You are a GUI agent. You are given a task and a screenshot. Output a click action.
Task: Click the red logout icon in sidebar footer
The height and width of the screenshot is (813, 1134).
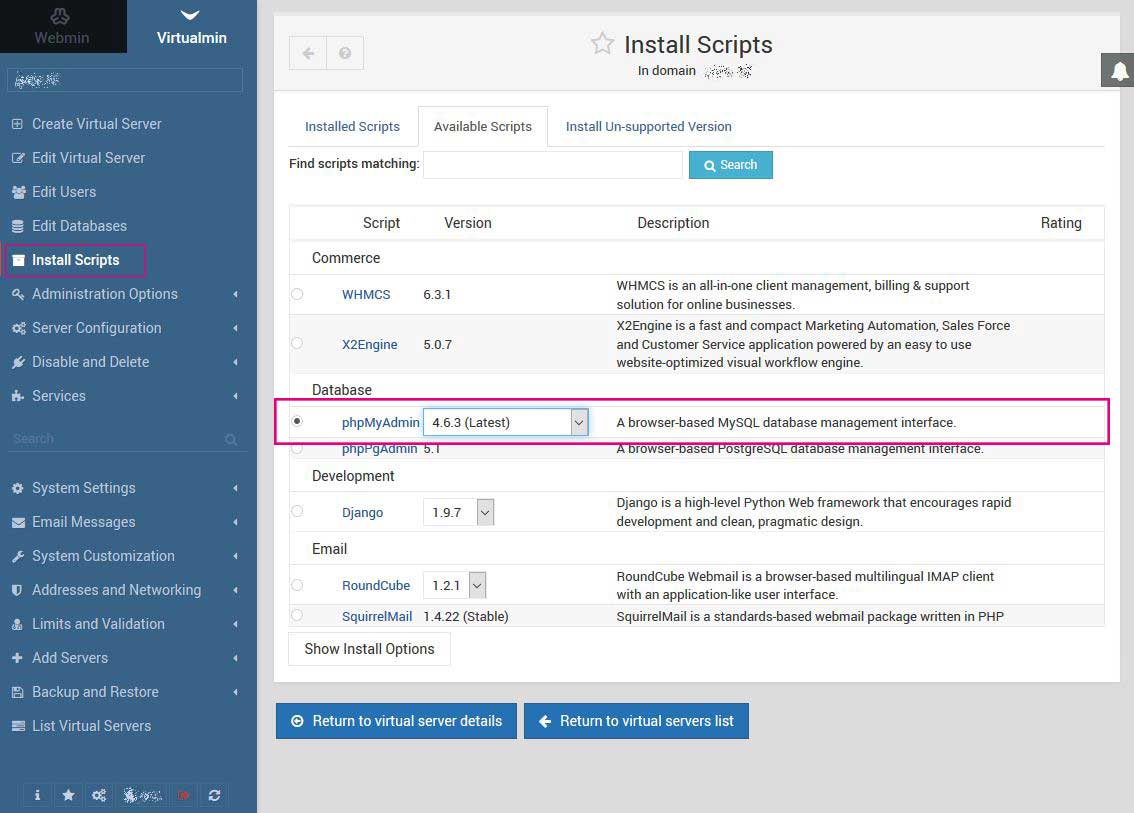(184, 795)
